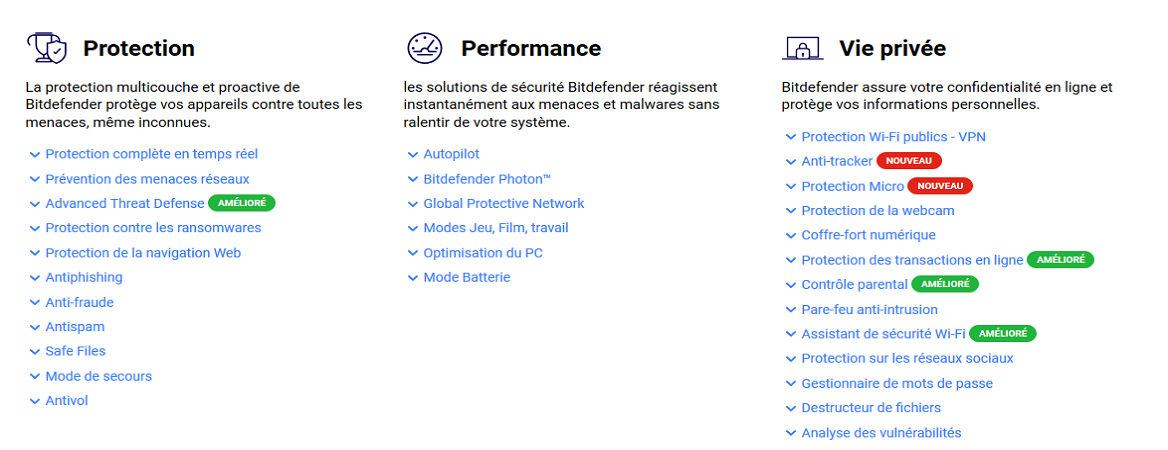Click the Performance section heading
Image resolution: width=1168 pixels, height=450 pixels.
[531, 48]
